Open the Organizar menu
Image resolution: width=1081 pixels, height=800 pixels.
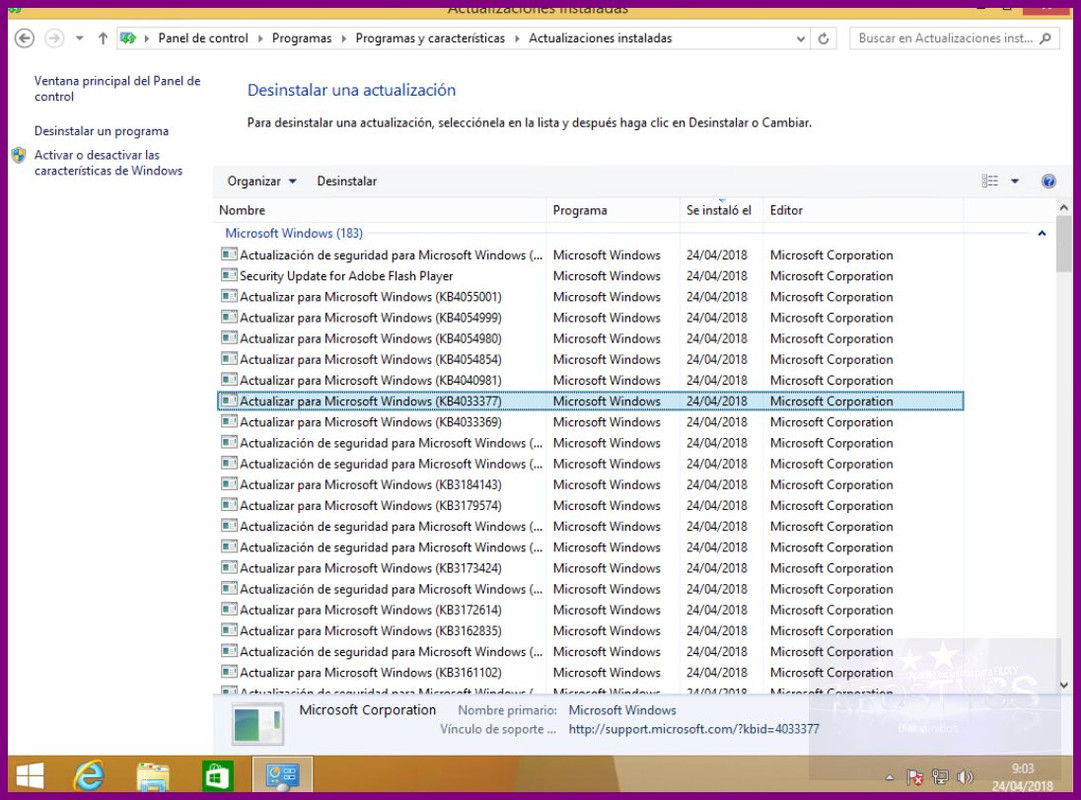(261, 181)
